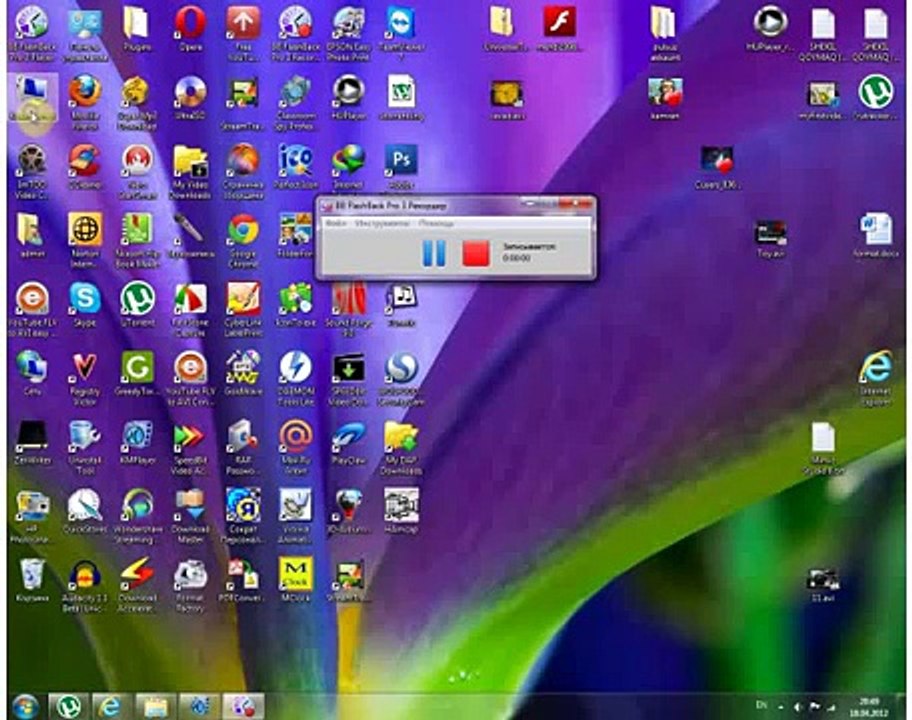The width and height of the screenshot is (912, 720).
Task: Open the Инструменты menu in the recorder
Action: click(383, 223)
